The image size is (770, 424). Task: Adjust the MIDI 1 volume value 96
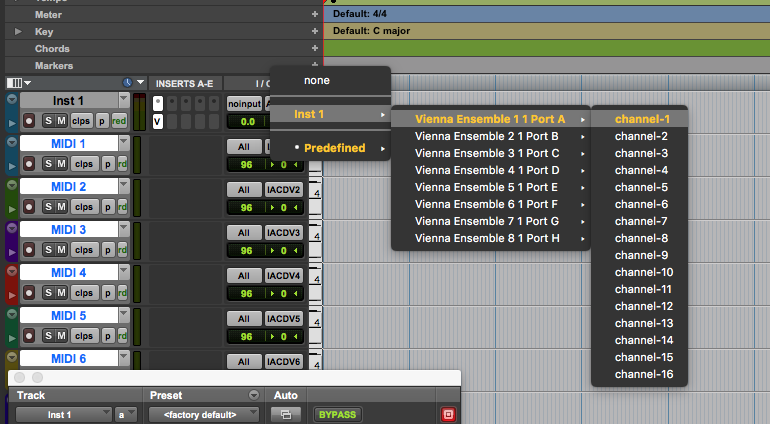[246, 165]
